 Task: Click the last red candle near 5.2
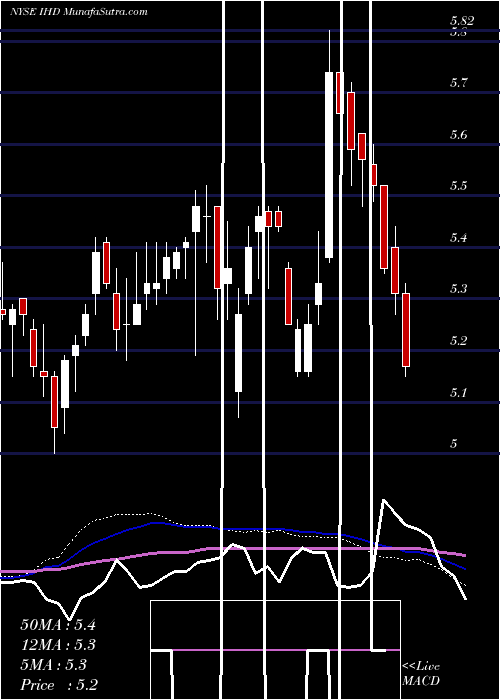(406, 330)
